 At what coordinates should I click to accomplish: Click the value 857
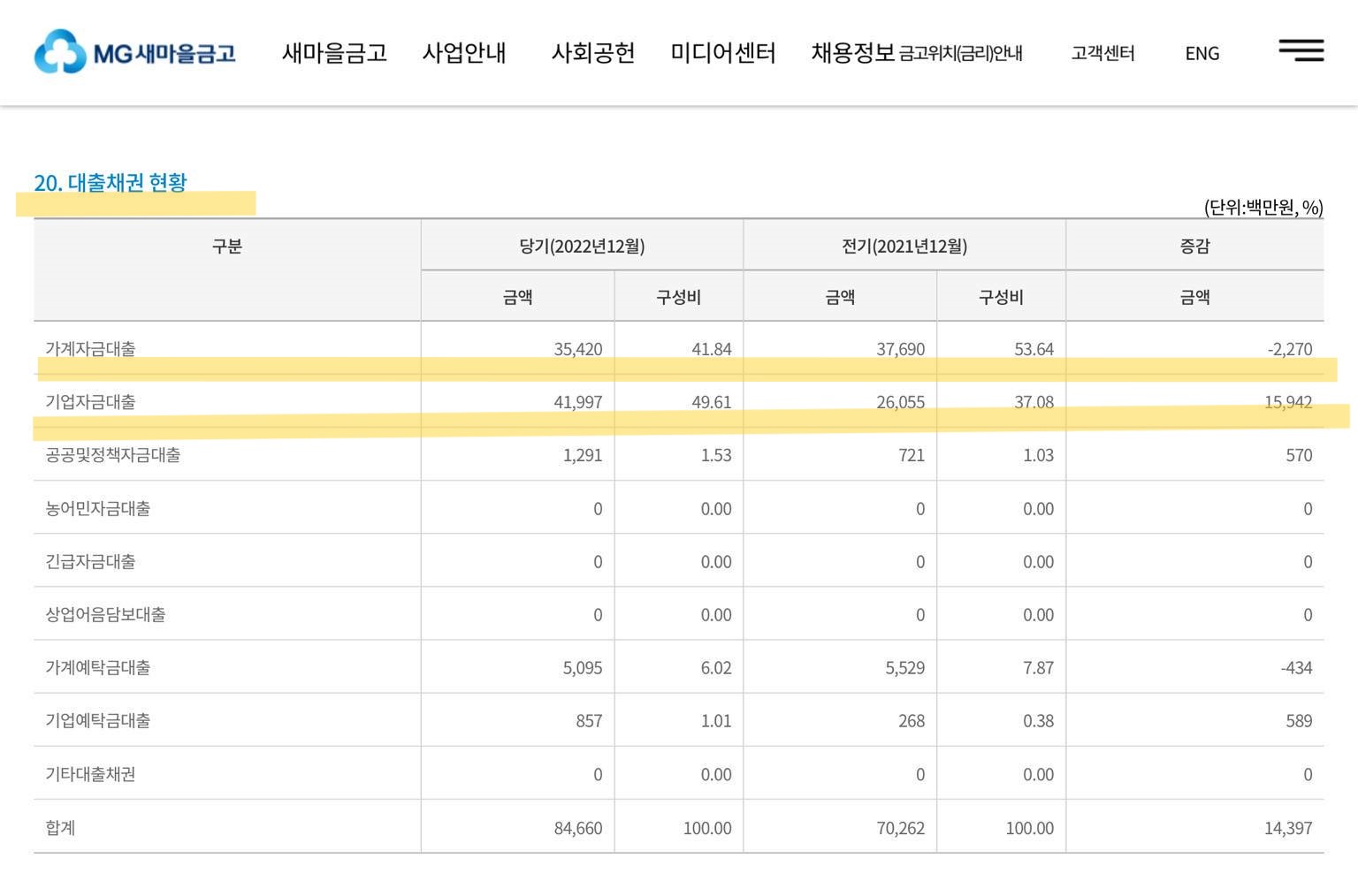point(589,722)
